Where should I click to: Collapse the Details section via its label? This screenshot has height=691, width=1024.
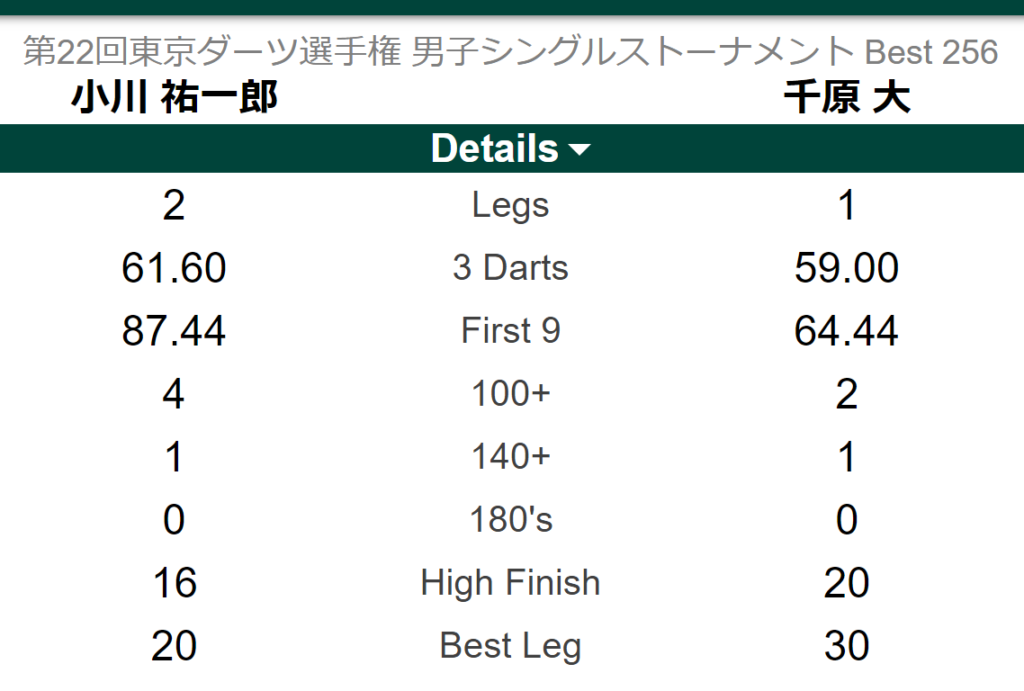(x=494, y=149)
